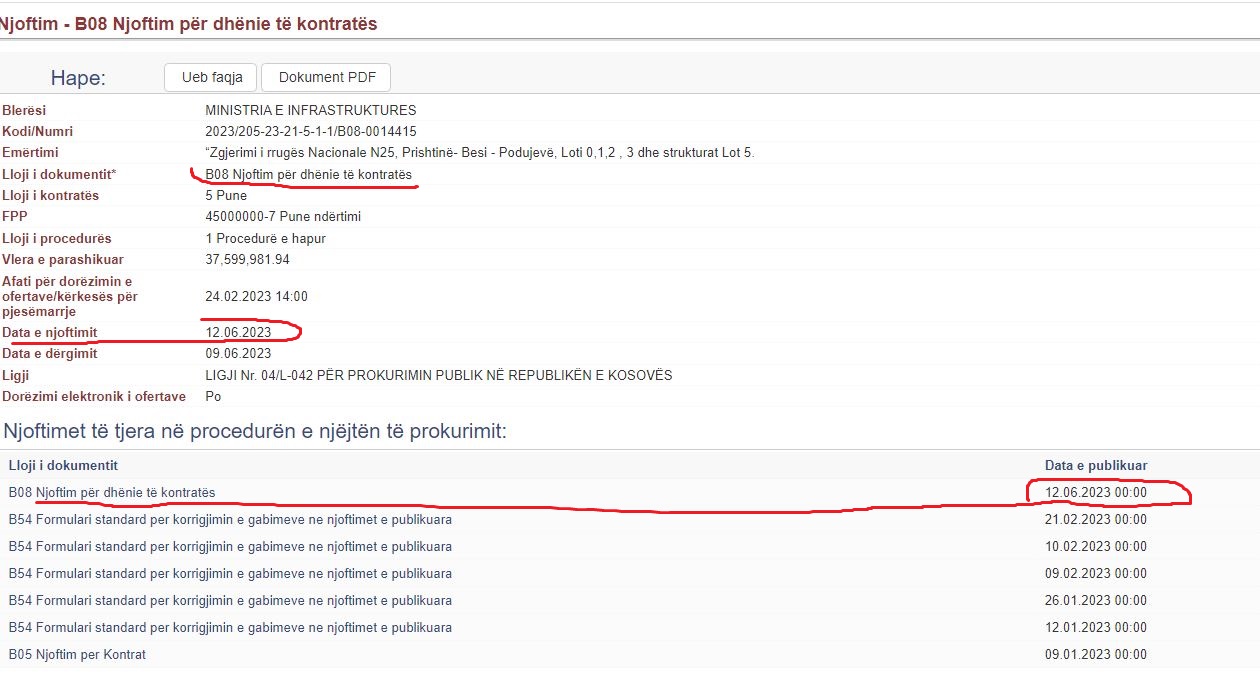
Task: Click the FPP value 45000000-7 Pune ndërtimi
Action: pyautogui.click(x=283, y=218)
